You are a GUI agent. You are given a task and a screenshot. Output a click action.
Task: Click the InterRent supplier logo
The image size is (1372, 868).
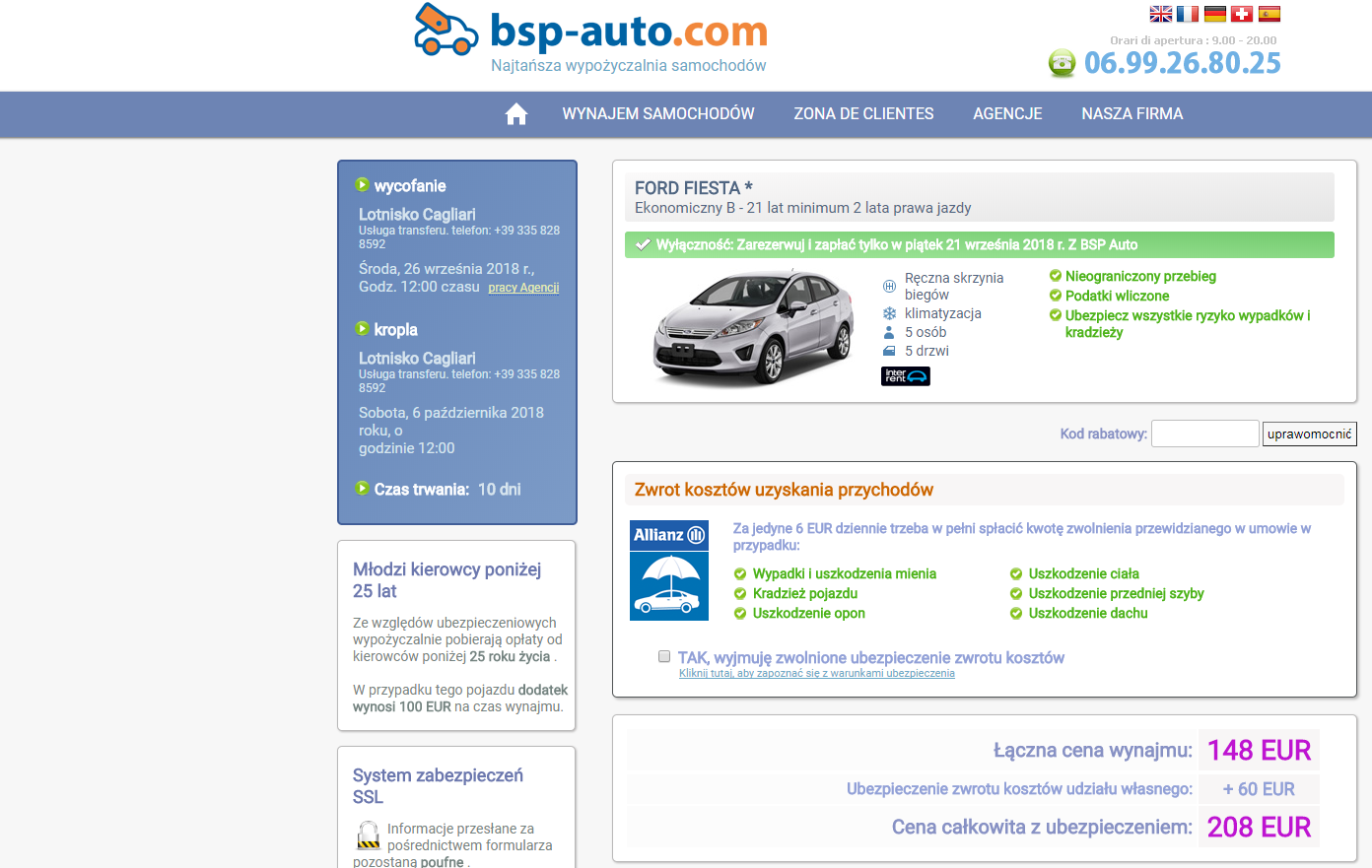tap(906, 375)
